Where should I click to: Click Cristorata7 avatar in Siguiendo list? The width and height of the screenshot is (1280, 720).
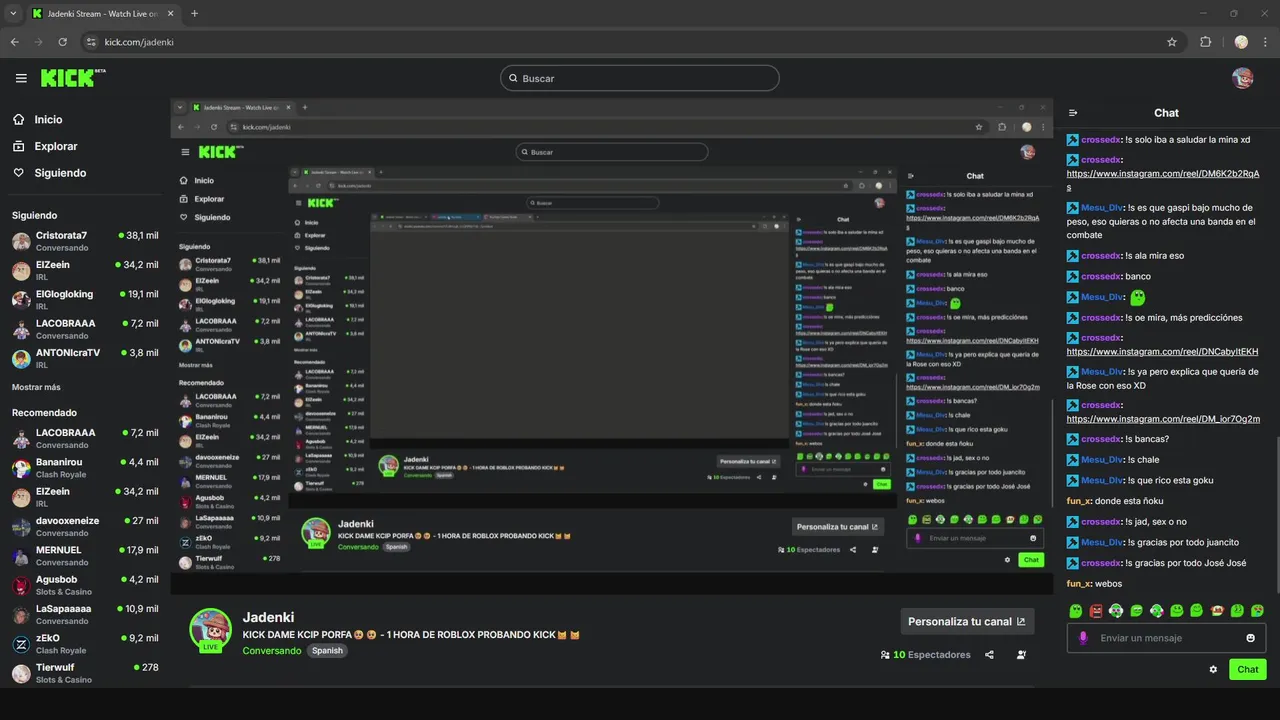tap(21, 241)
